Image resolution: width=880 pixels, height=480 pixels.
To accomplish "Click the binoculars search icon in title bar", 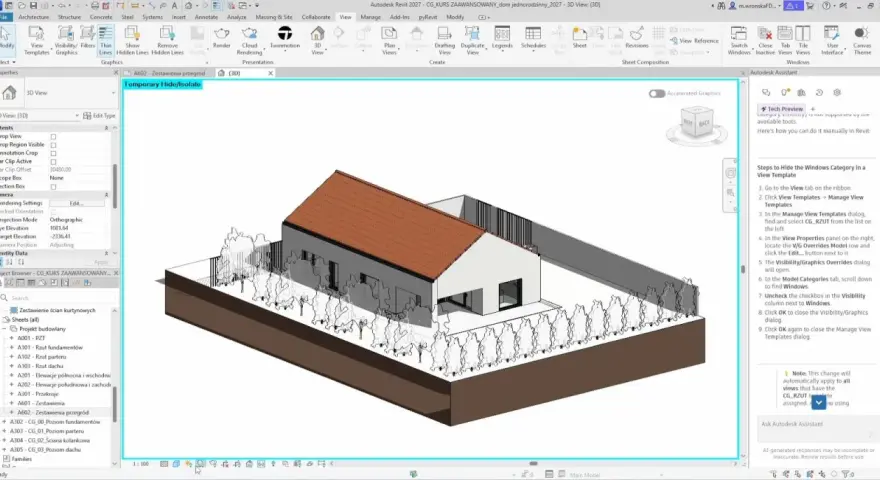I will click(721, 6).
